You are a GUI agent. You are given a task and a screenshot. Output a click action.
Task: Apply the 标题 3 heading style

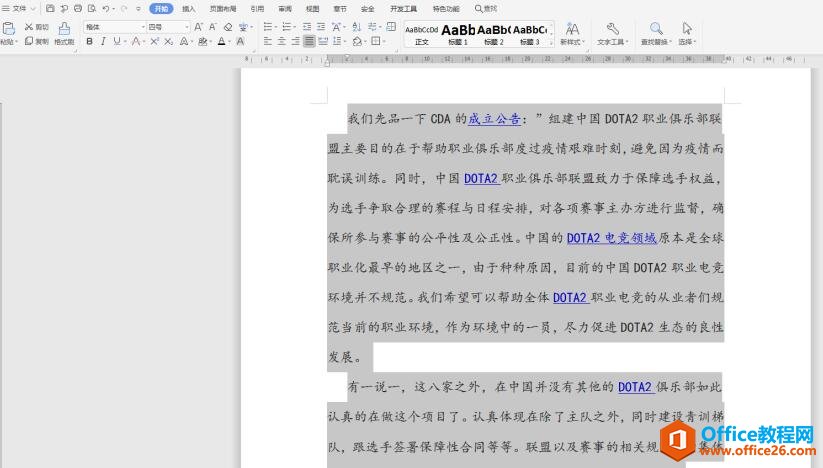point(530,35)
